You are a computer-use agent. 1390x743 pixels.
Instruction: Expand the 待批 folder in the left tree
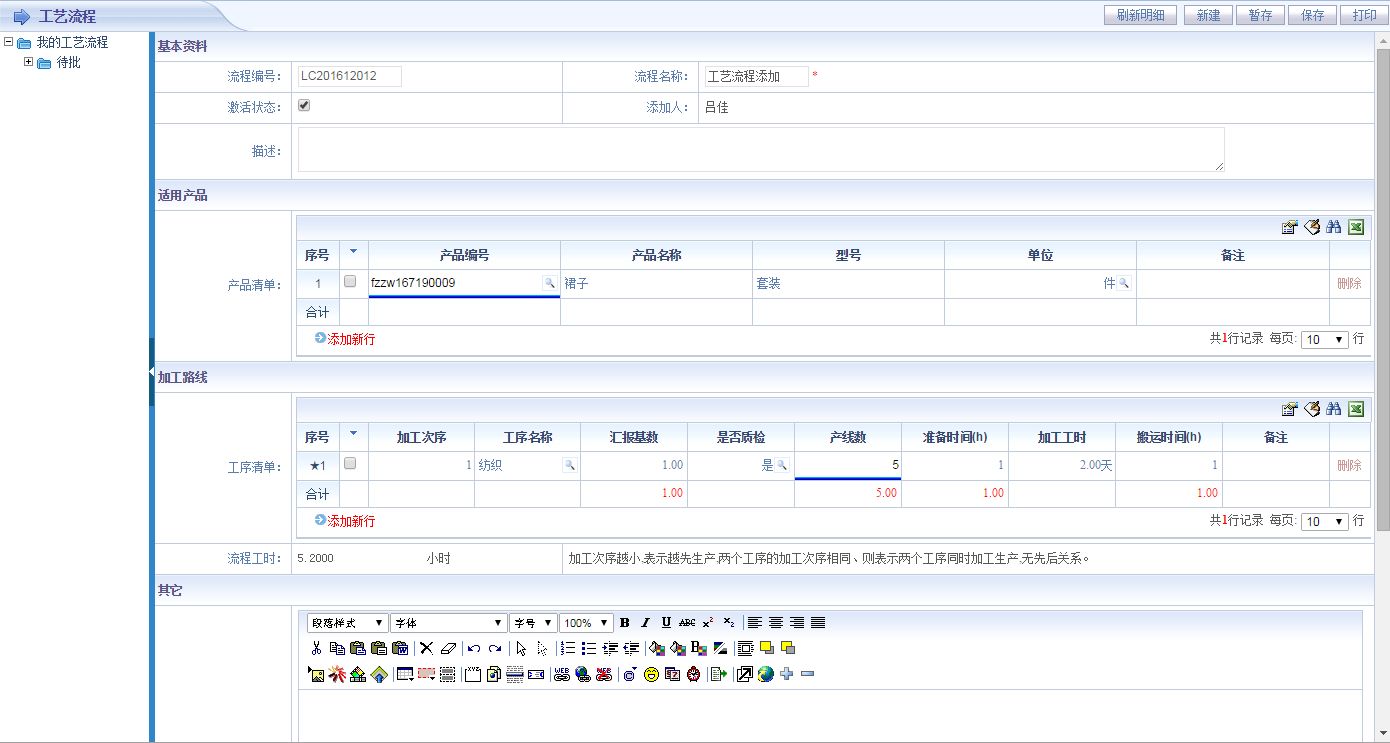coord(28,62)
